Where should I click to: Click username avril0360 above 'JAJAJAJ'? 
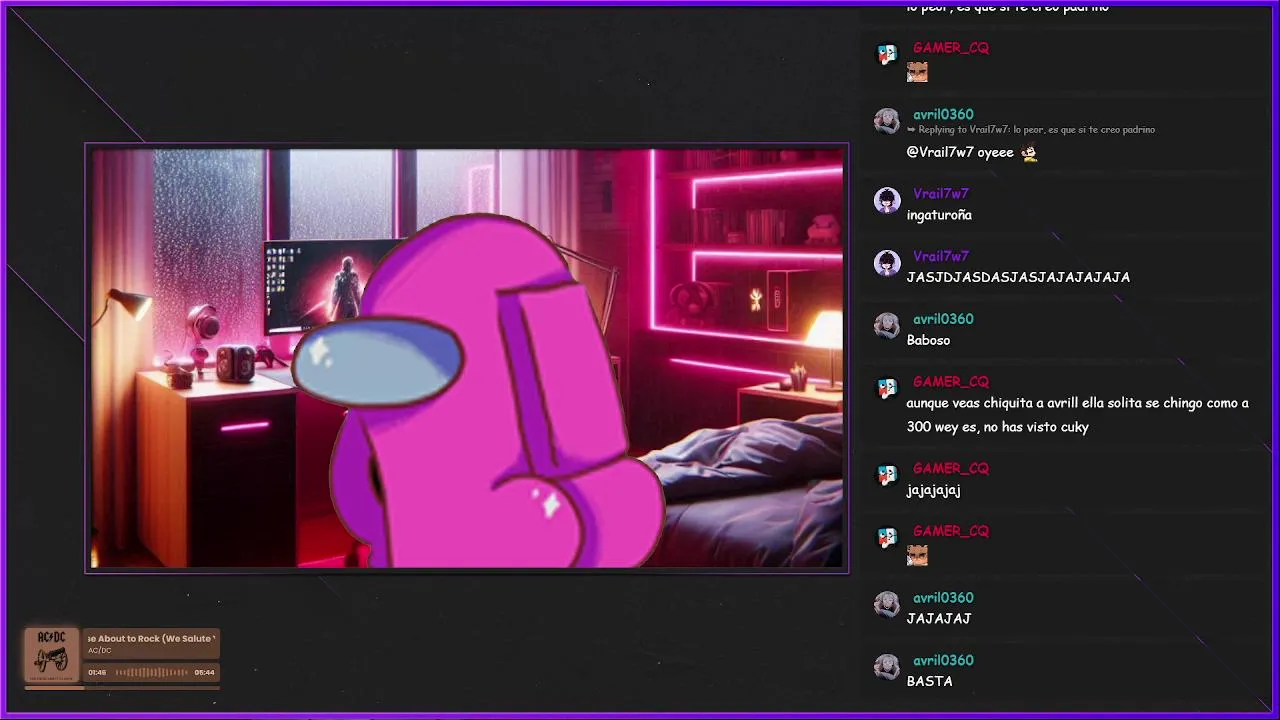pyautogui.click(x=943, y=598)
